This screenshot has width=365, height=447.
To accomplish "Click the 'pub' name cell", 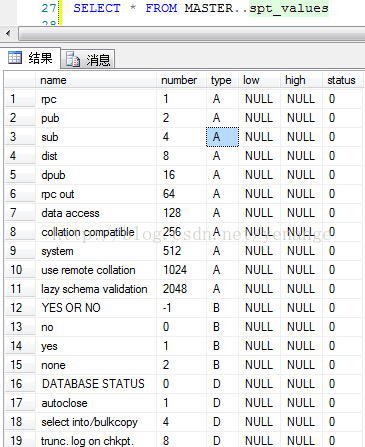I will (x=96, y=118).
